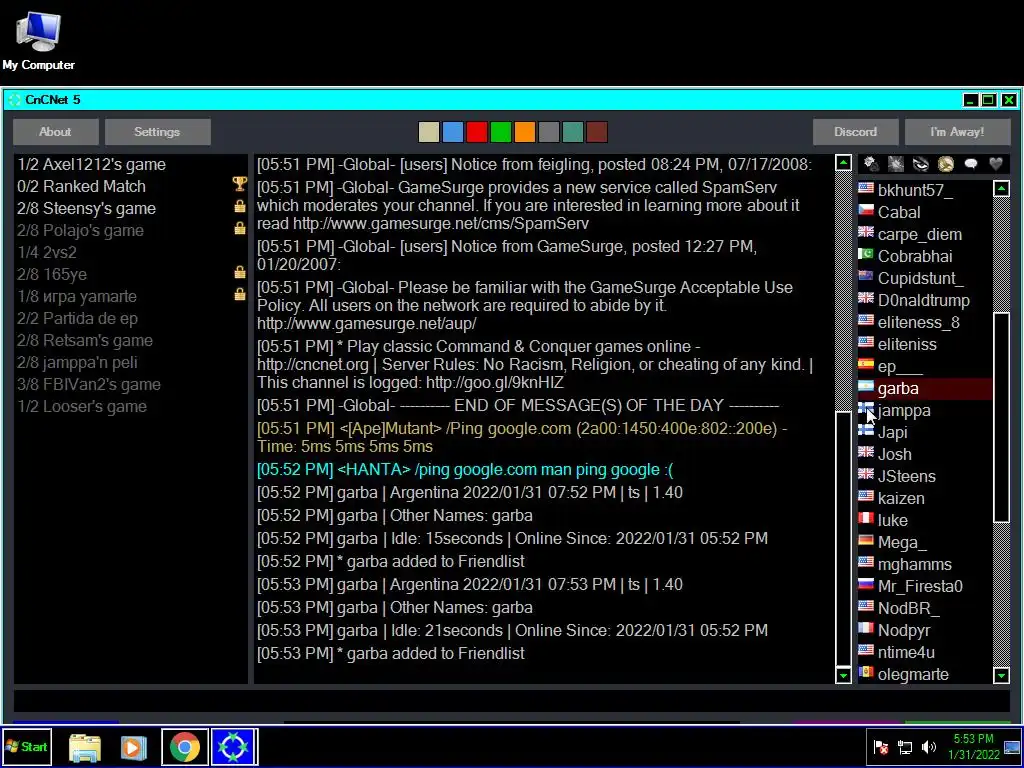1024x768 pixels.
Task: Select the dark red color swatch
Action: [597, 132]
